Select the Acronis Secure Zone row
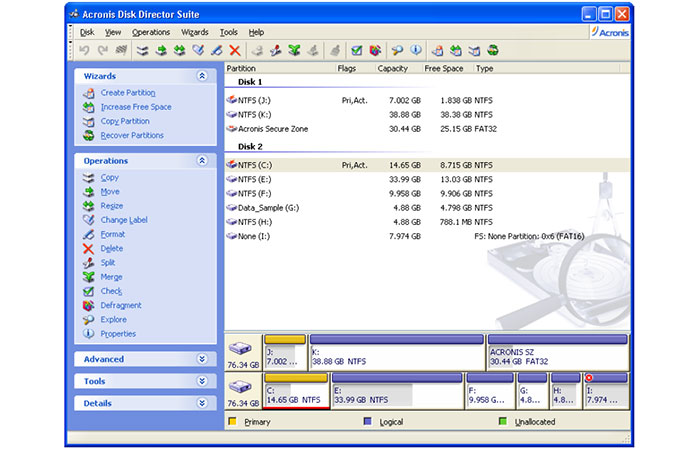The width and height of the screenshot is (700, 450). point(427,129)
